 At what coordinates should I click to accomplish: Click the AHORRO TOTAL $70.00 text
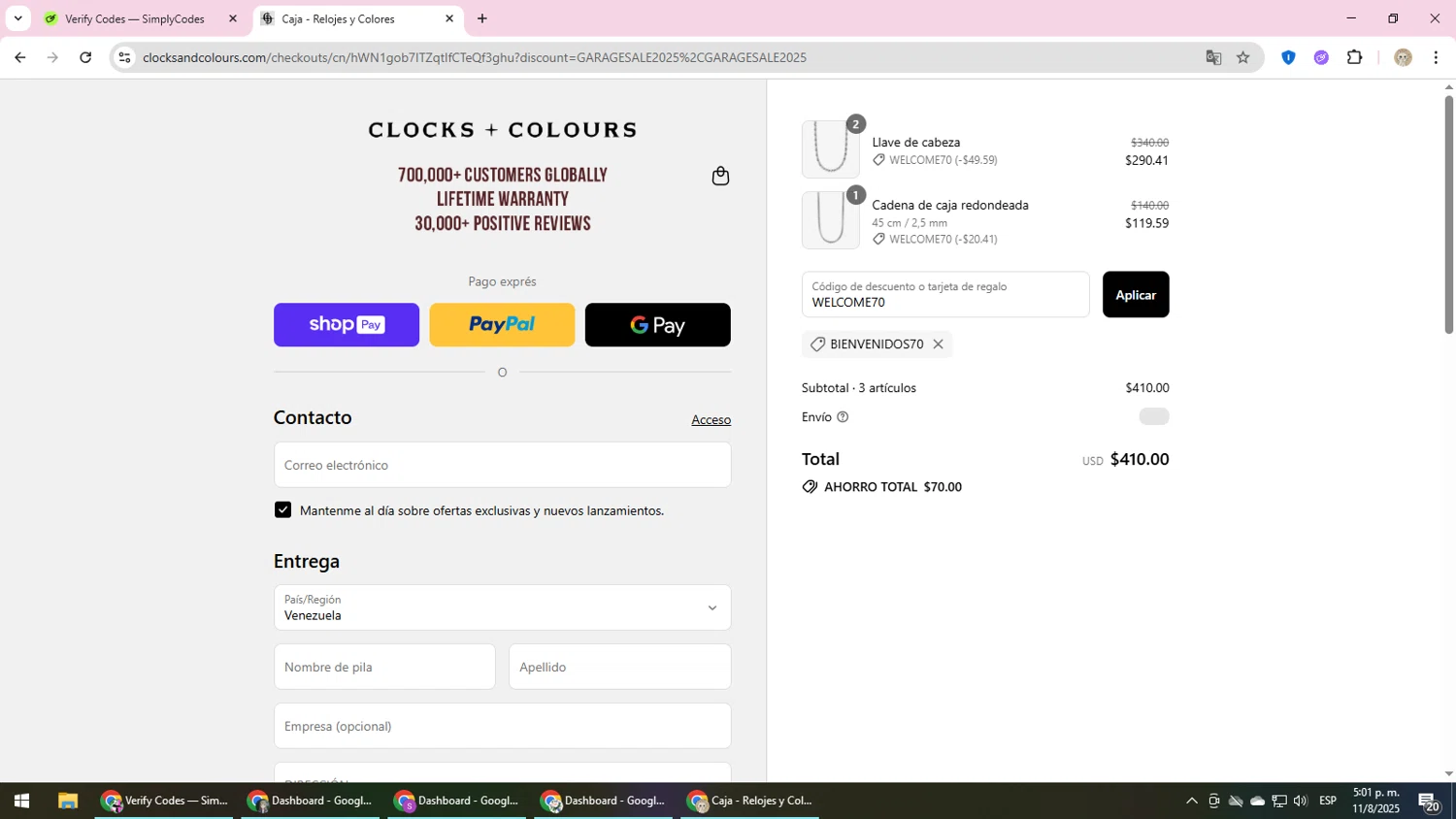[x=892, y=487]
